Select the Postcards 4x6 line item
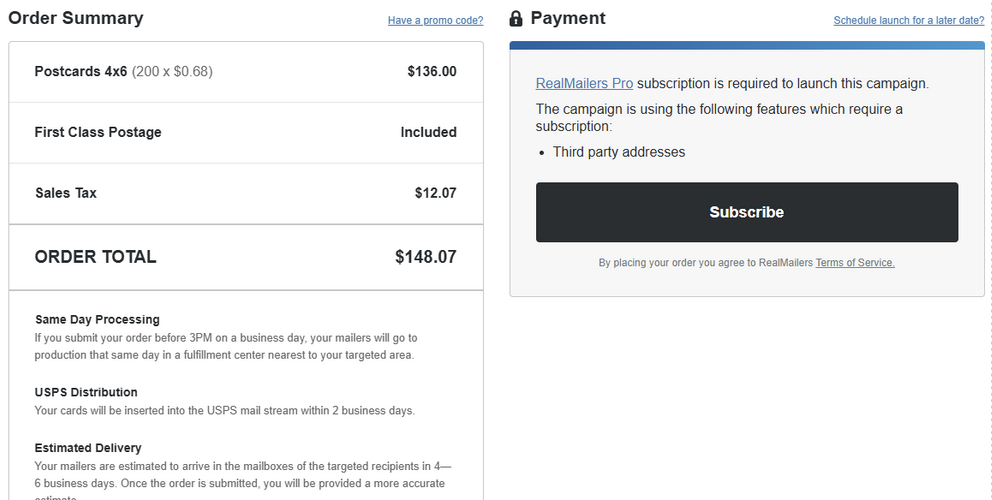Screen dimensions: 992x500 (245, 72)
